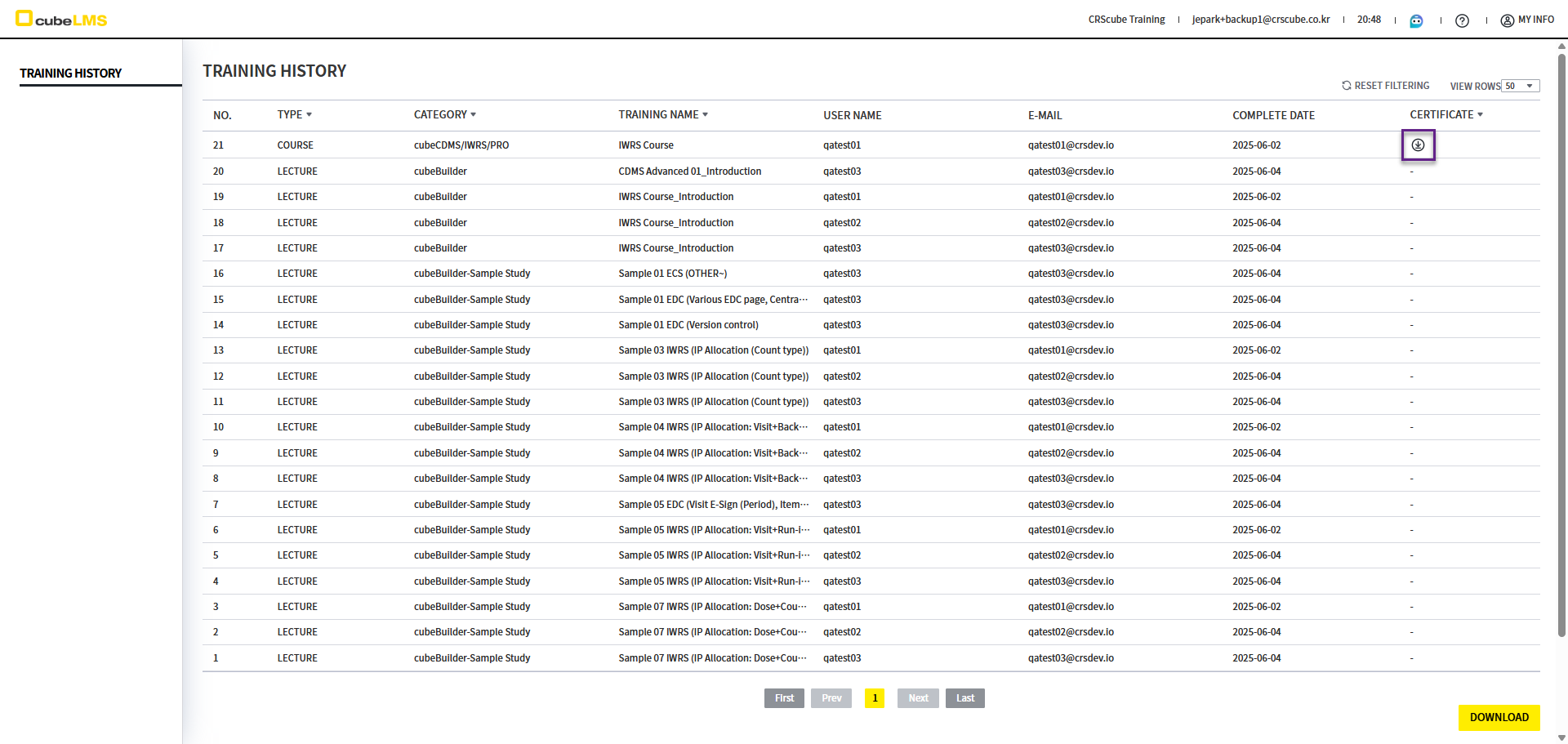Screen dimensions: 1568x744
Task: Click the help question mark icon
Action: 1462,20
